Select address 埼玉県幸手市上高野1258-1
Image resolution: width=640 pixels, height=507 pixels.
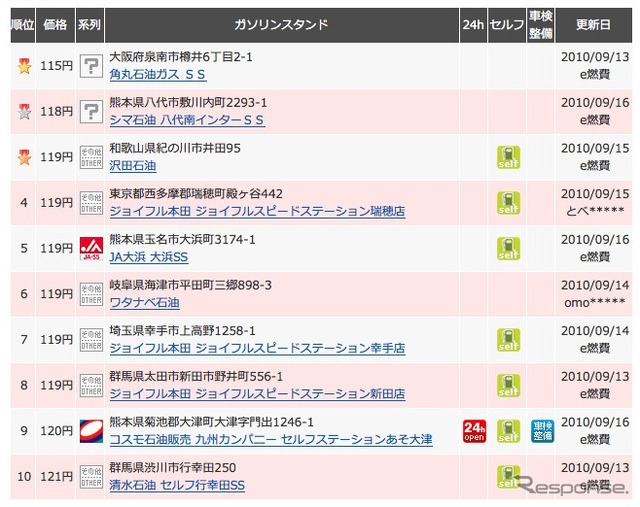point(182,331)
